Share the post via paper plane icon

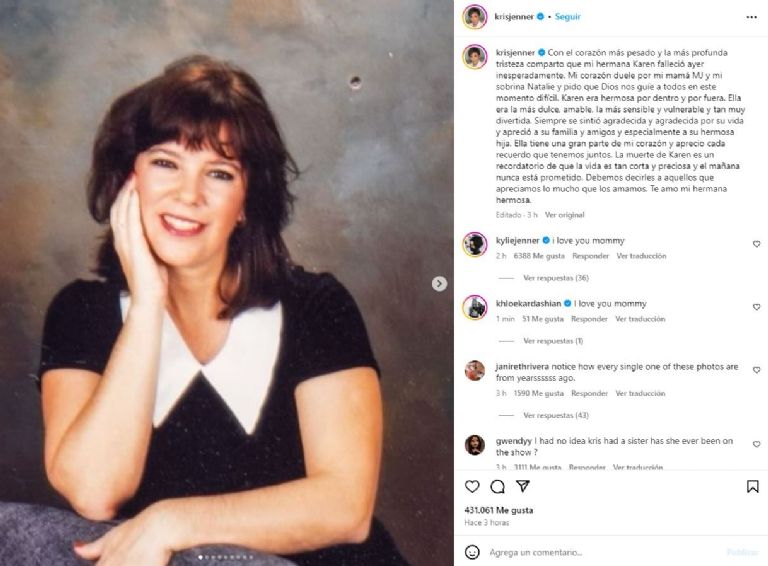coord(523,486)
